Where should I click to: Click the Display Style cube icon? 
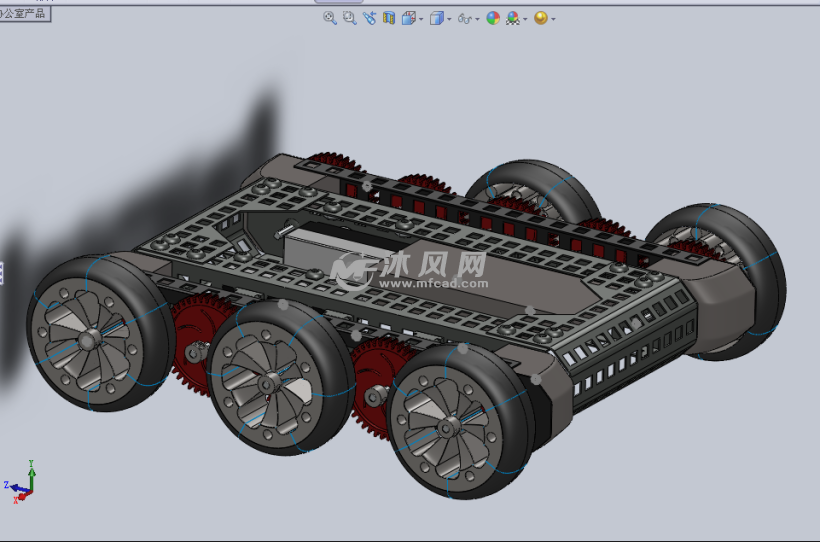pyautogui.click(x=436, y=18)
